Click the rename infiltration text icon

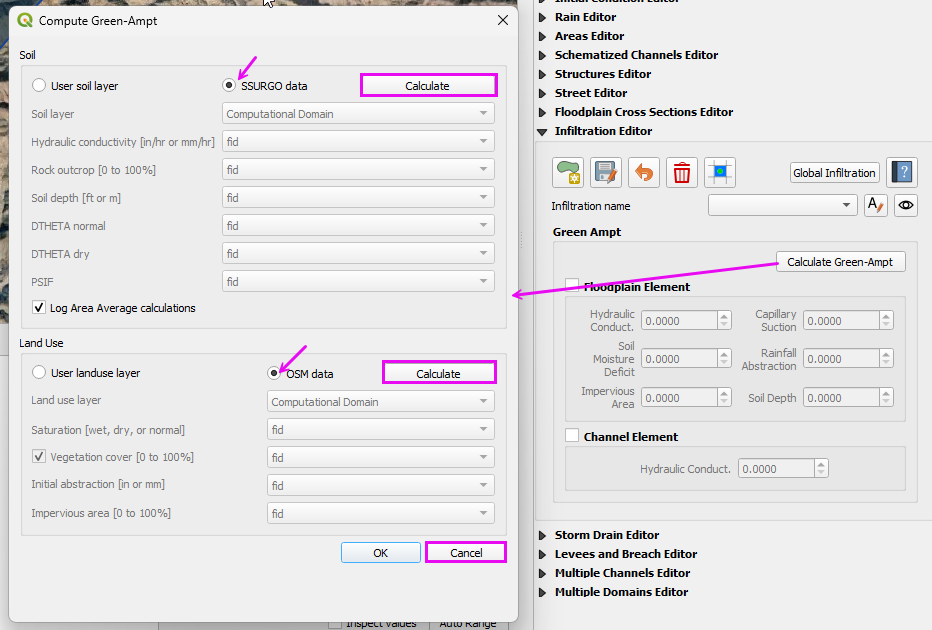(x=875, y=205)
